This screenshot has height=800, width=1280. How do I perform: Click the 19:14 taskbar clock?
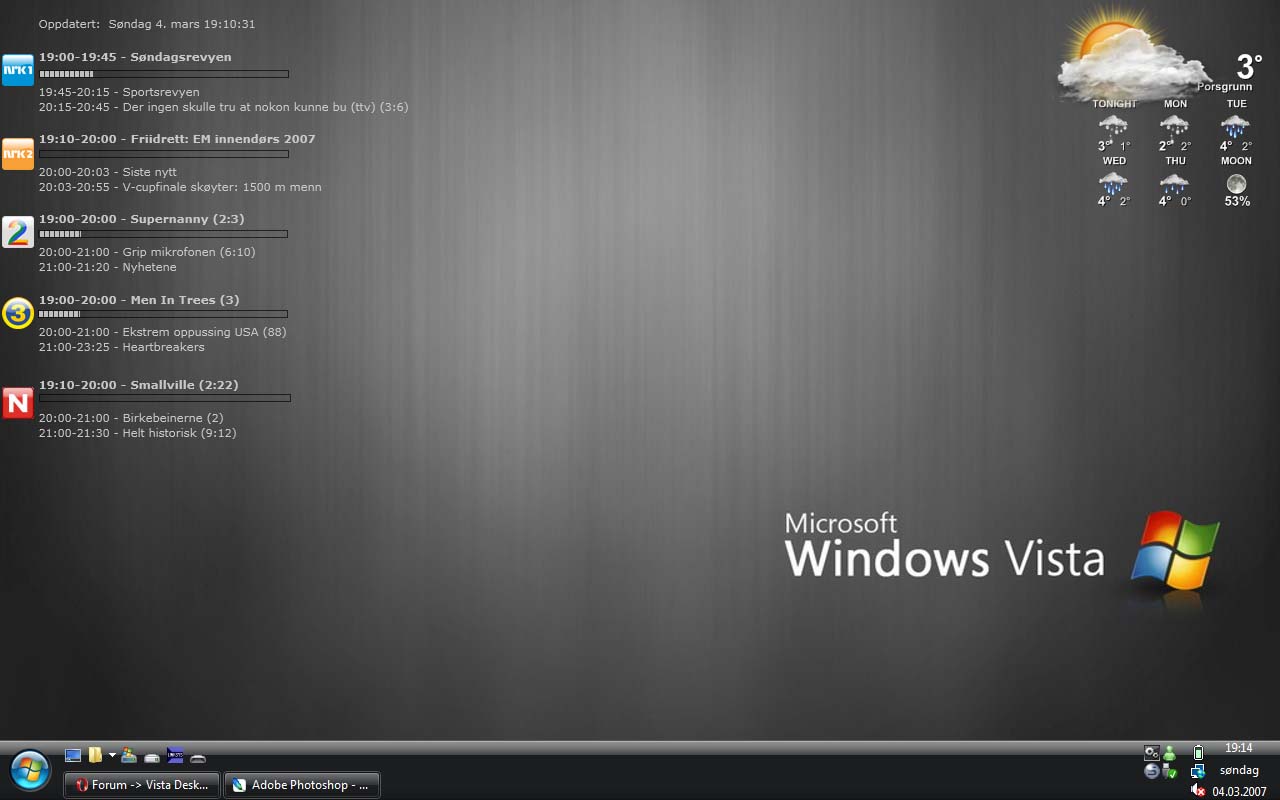tap(1239, 748)
